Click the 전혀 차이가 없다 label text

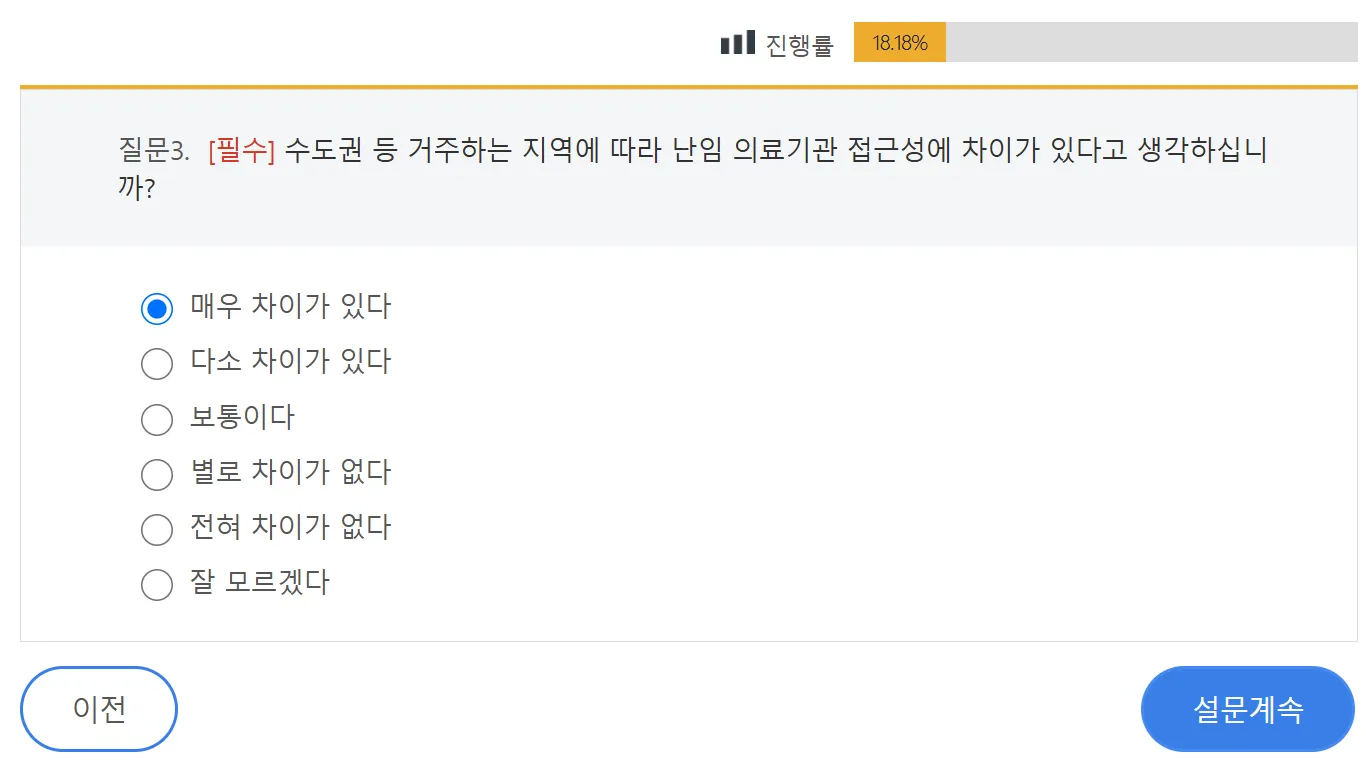click(290, 527)
